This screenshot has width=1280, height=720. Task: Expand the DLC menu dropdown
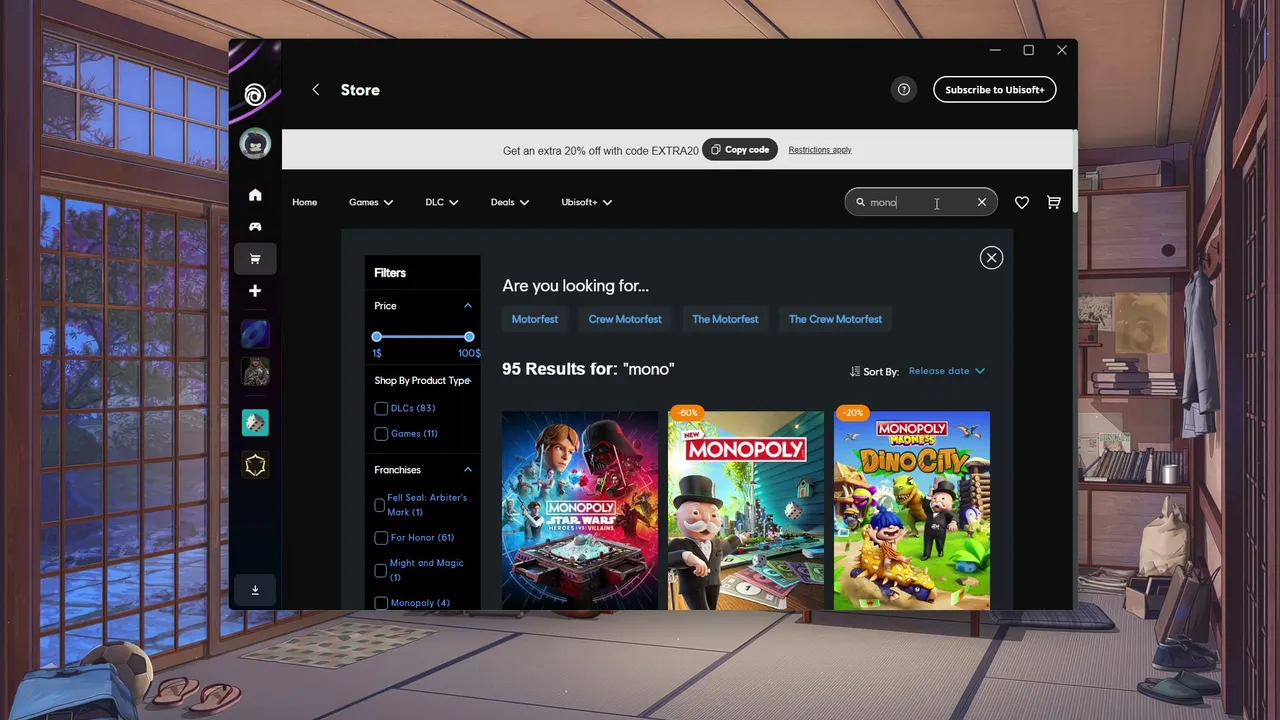(442, 202)
